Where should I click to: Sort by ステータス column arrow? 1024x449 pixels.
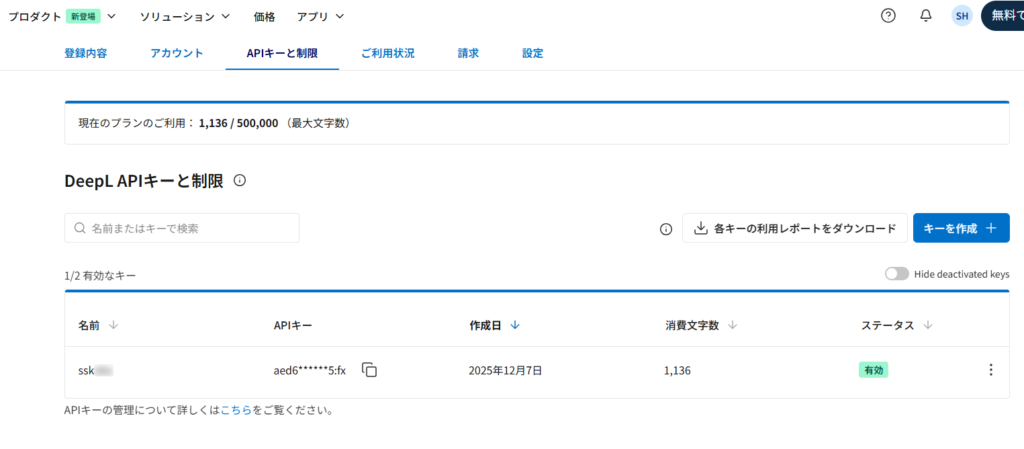pyautogui.click(x=928, y=325)
